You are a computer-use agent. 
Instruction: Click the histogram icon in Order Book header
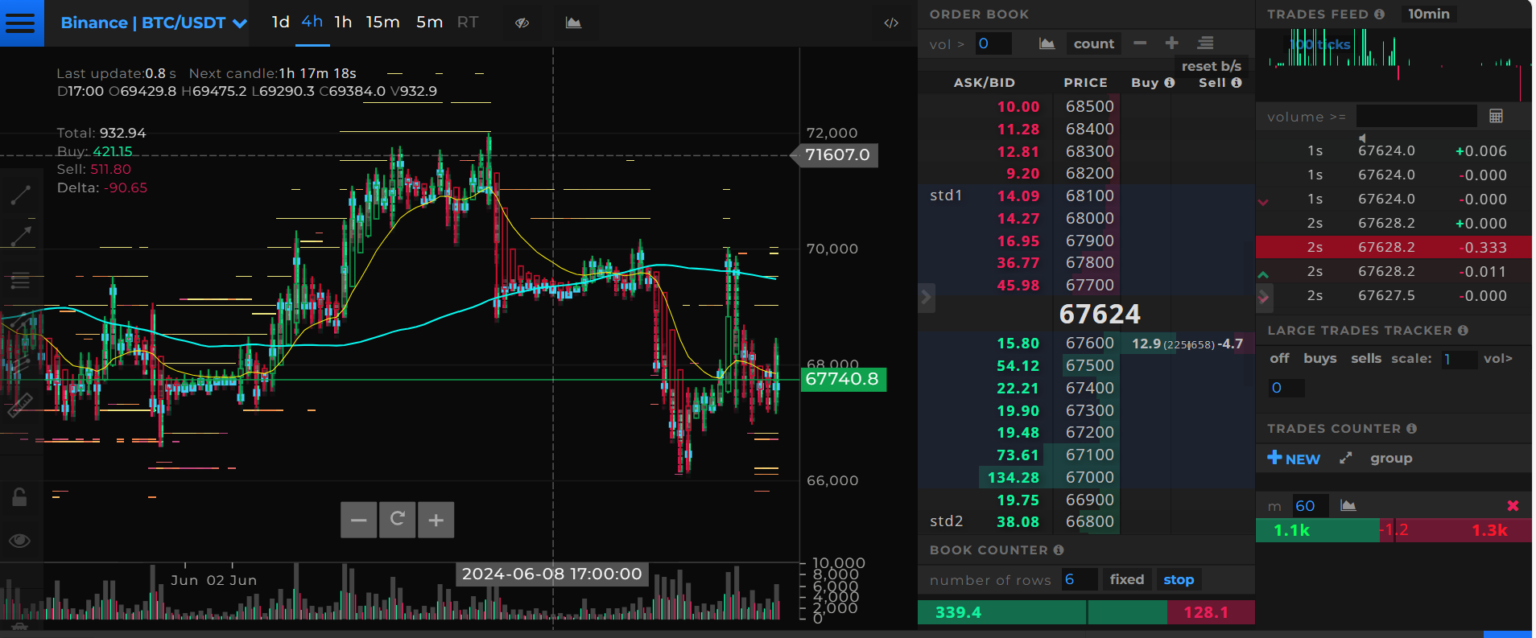(x=1046, y=43)
